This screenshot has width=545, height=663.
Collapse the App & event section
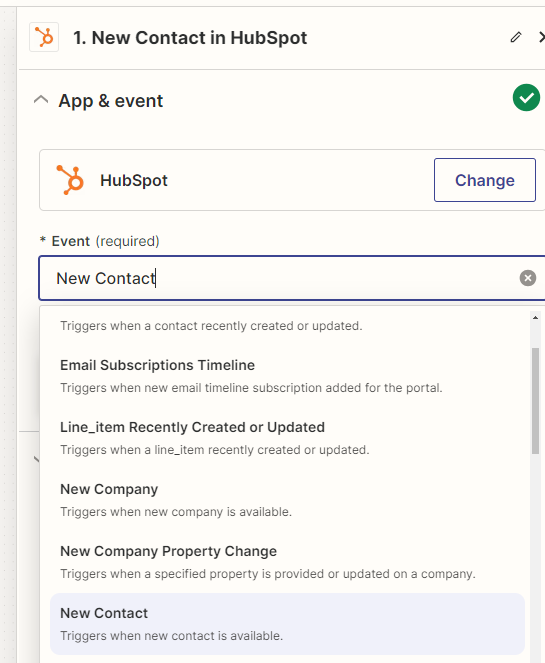point(41,100)
